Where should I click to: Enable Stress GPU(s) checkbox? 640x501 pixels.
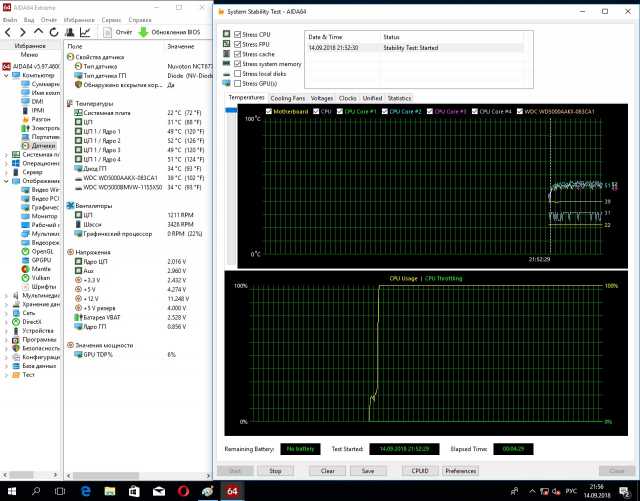[x=238, y=83]
